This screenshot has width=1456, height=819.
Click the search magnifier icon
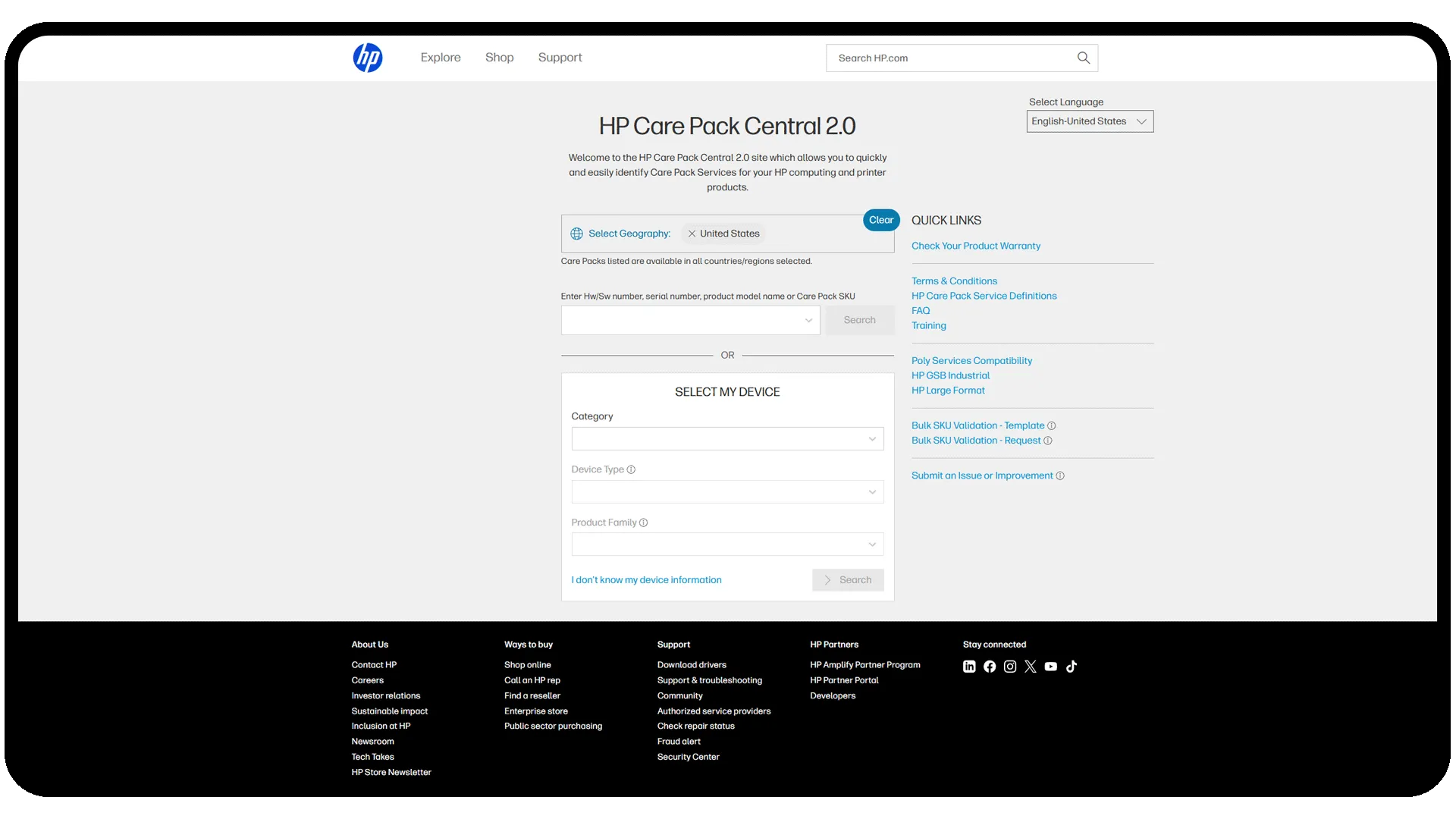[x=1083, y=58]
